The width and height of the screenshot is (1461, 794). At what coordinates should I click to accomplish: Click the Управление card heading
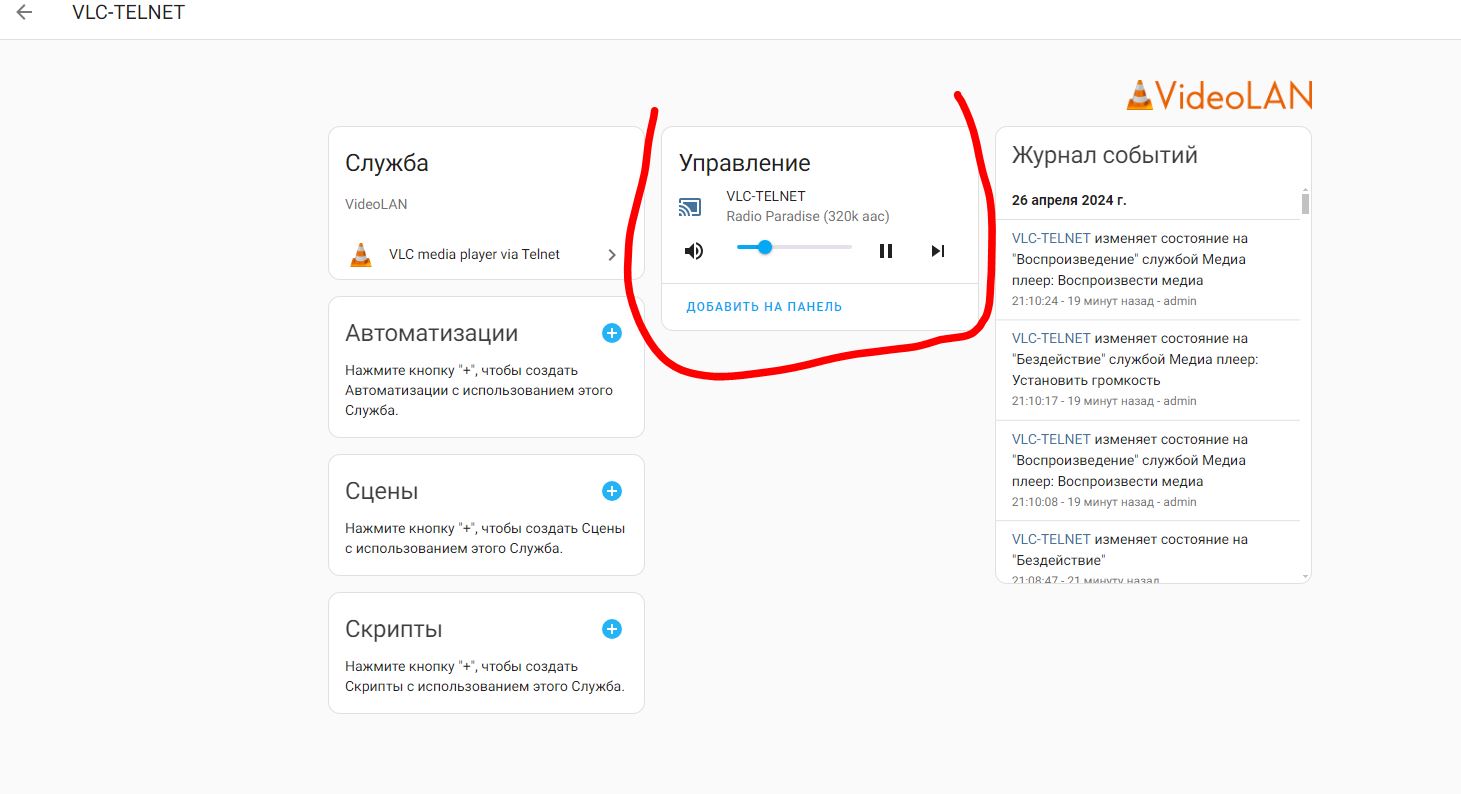point(745,163)
